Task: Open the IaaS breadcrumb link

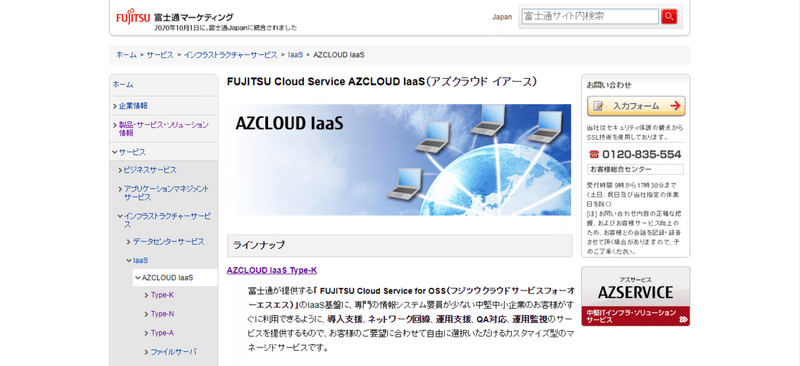Action: coord(295,55)
